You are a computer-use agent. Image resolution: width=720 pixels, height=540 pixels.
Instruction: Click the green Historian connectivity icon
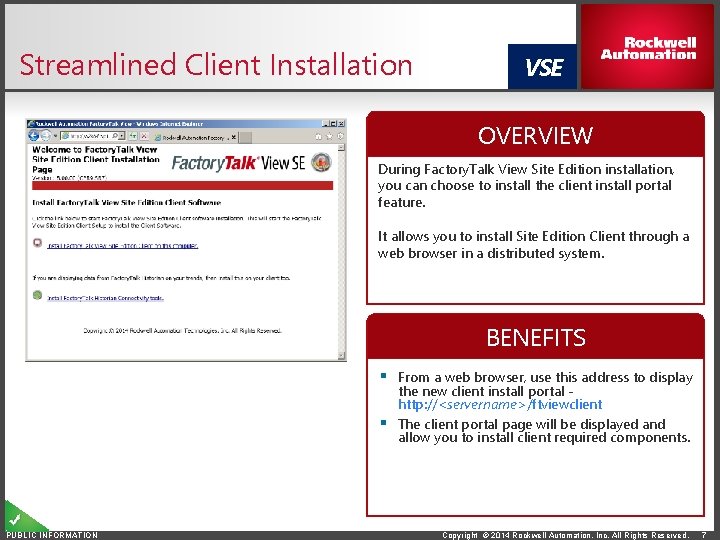(38, 295)
